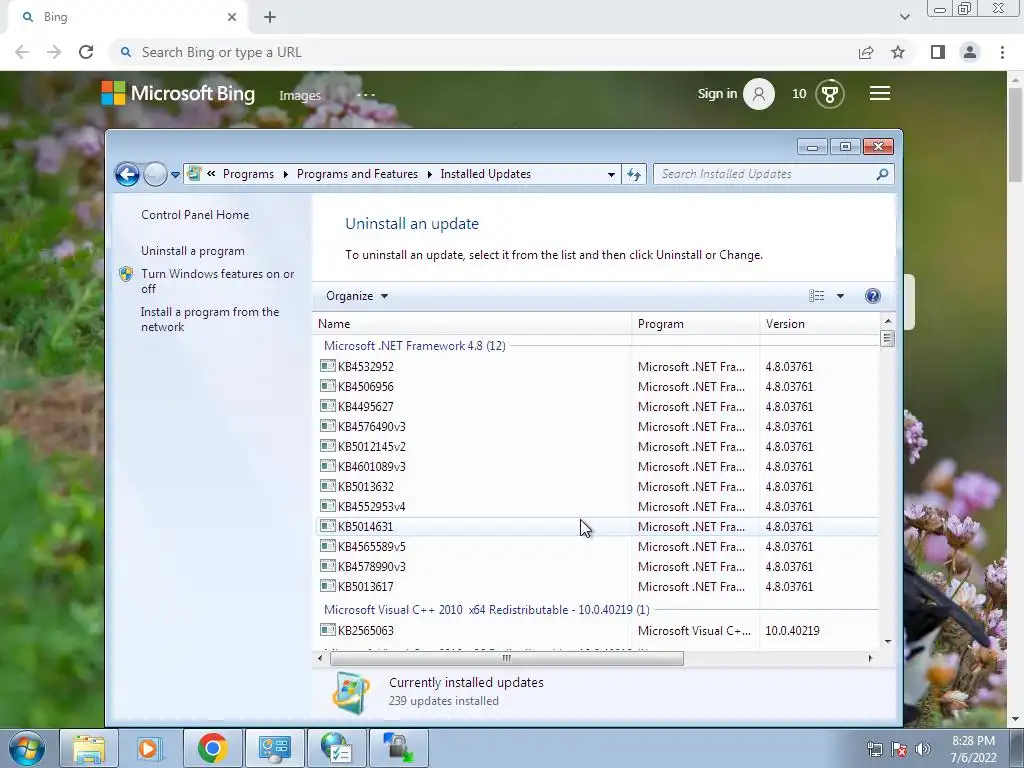Open the Organize menu
This screenshot has width=1024, height=768.
[x=357, y=296]
